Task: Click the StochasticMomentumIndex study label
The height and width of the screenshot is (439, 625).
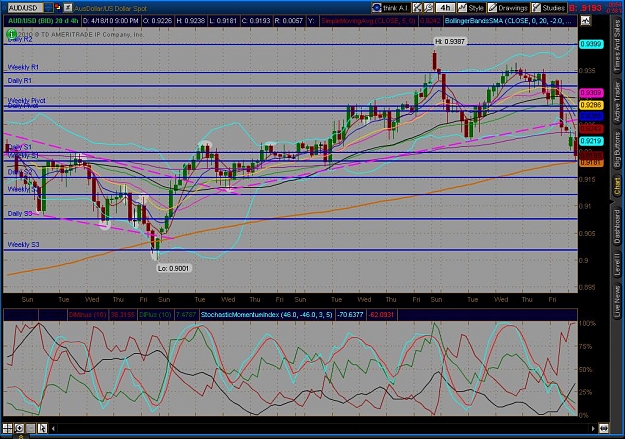Action: [x=266, y=315]
